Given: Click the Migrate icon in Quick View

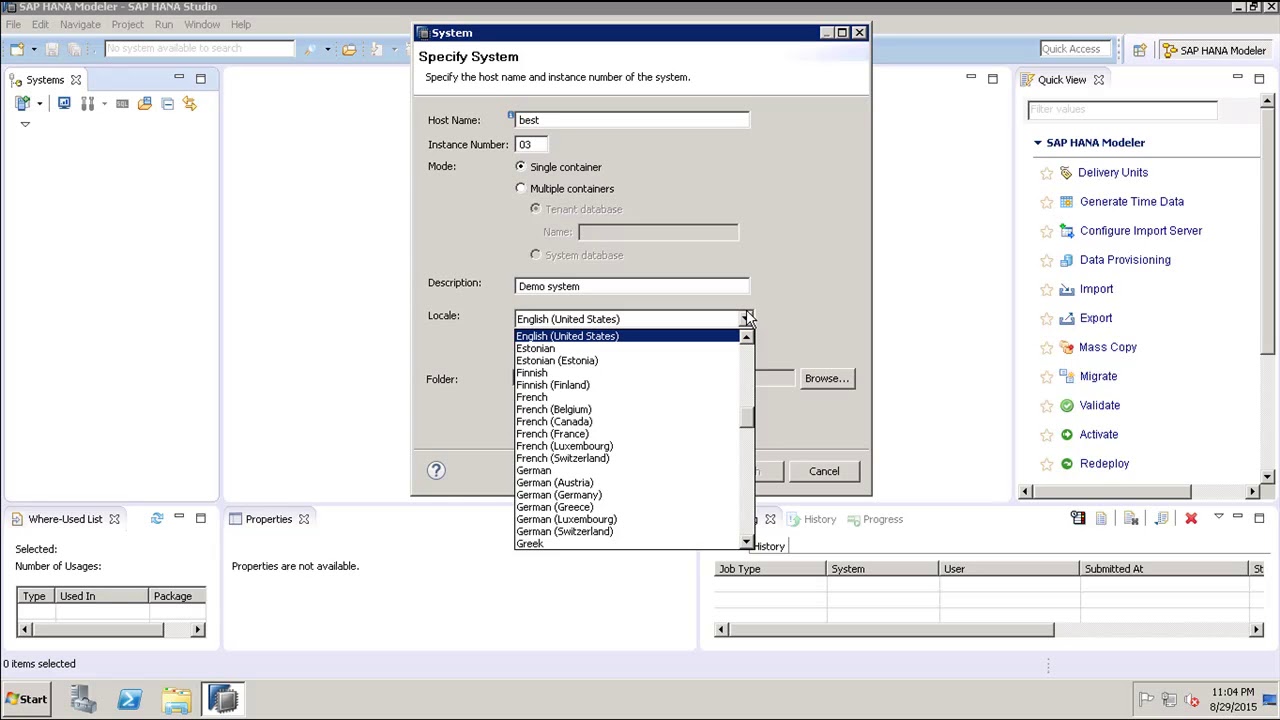Looking at the screenshot, I should click(1066, 376).
